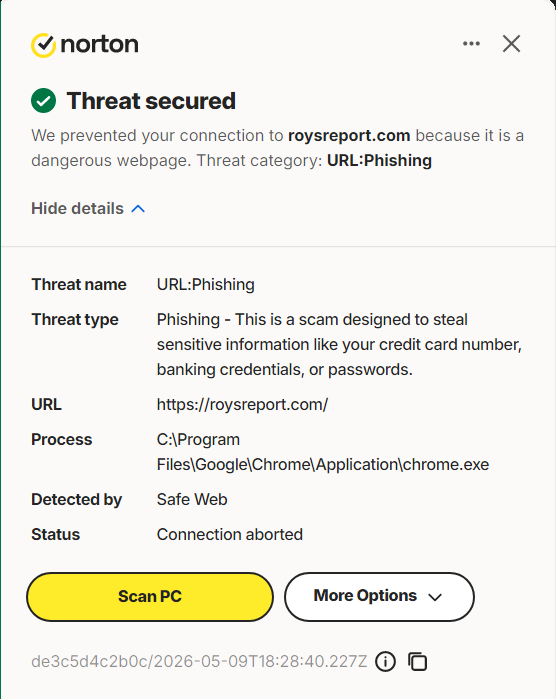This screenshot has width=556, height=699.
Task: Select the event ID timestamp text
Action: coord(199,661)
